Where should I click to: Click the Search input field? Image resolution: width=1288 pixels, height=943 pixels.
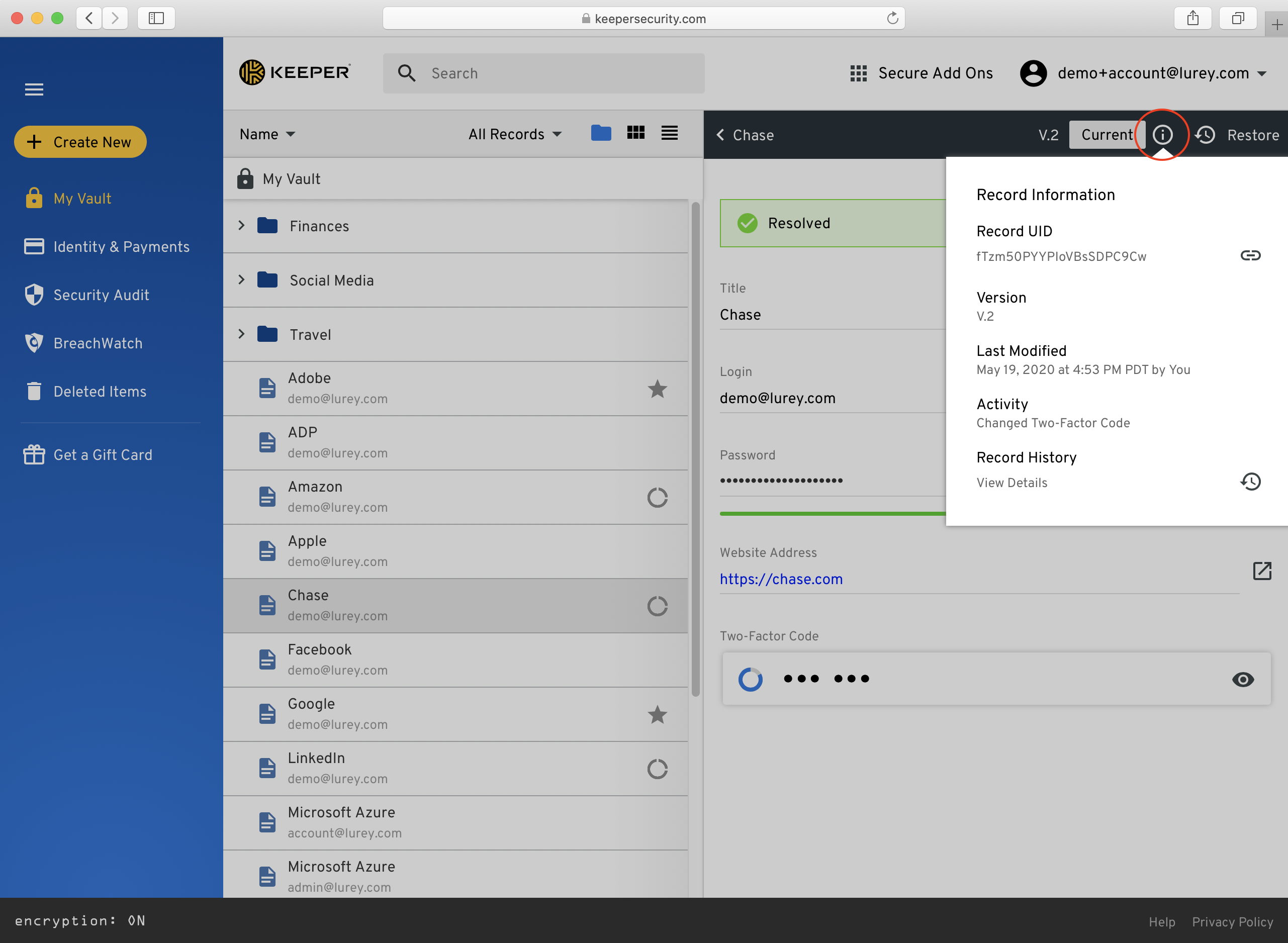tap(543, 73)
